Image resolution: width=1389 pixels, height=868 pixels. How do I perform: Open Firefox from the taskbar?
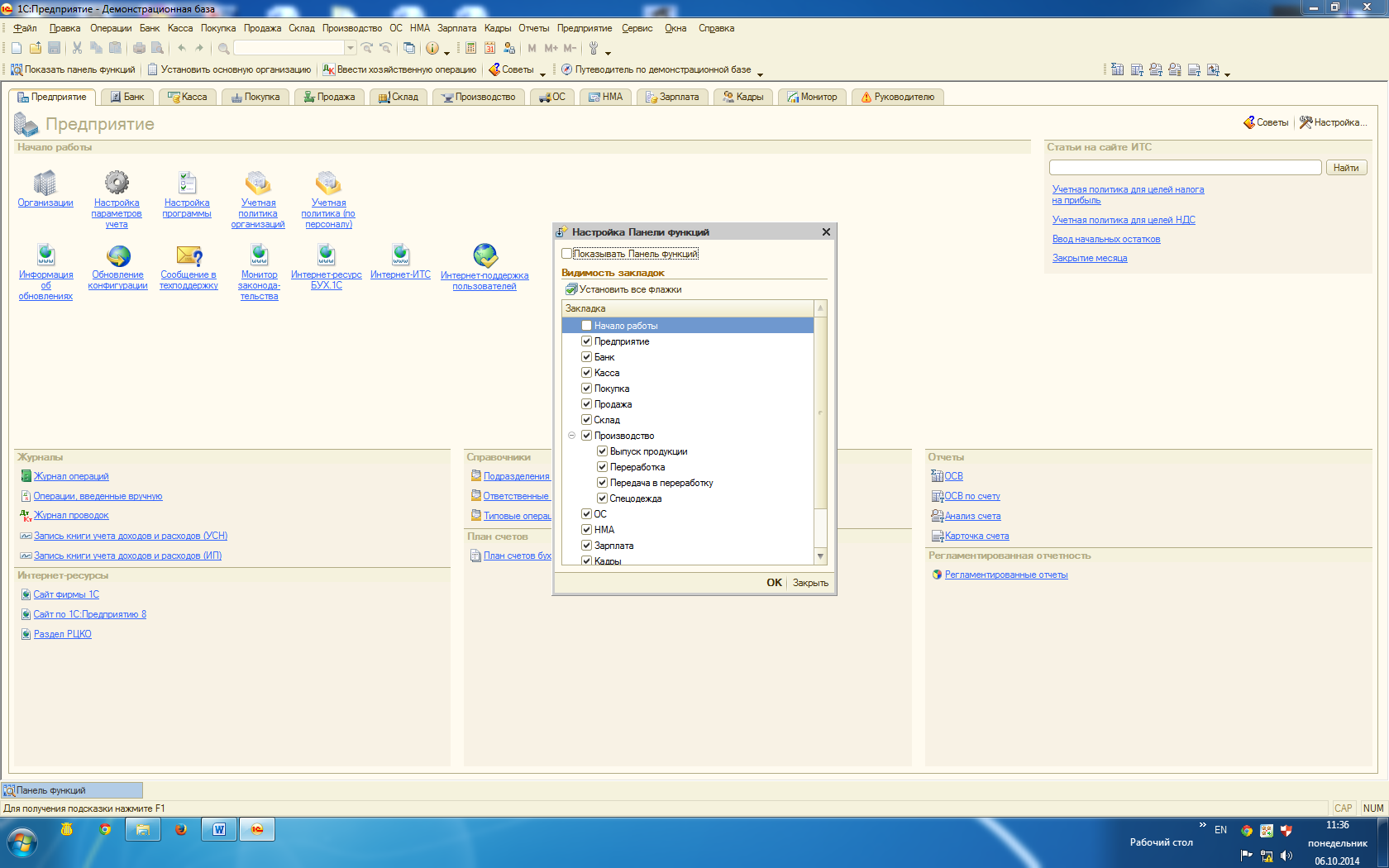point(181,829)
